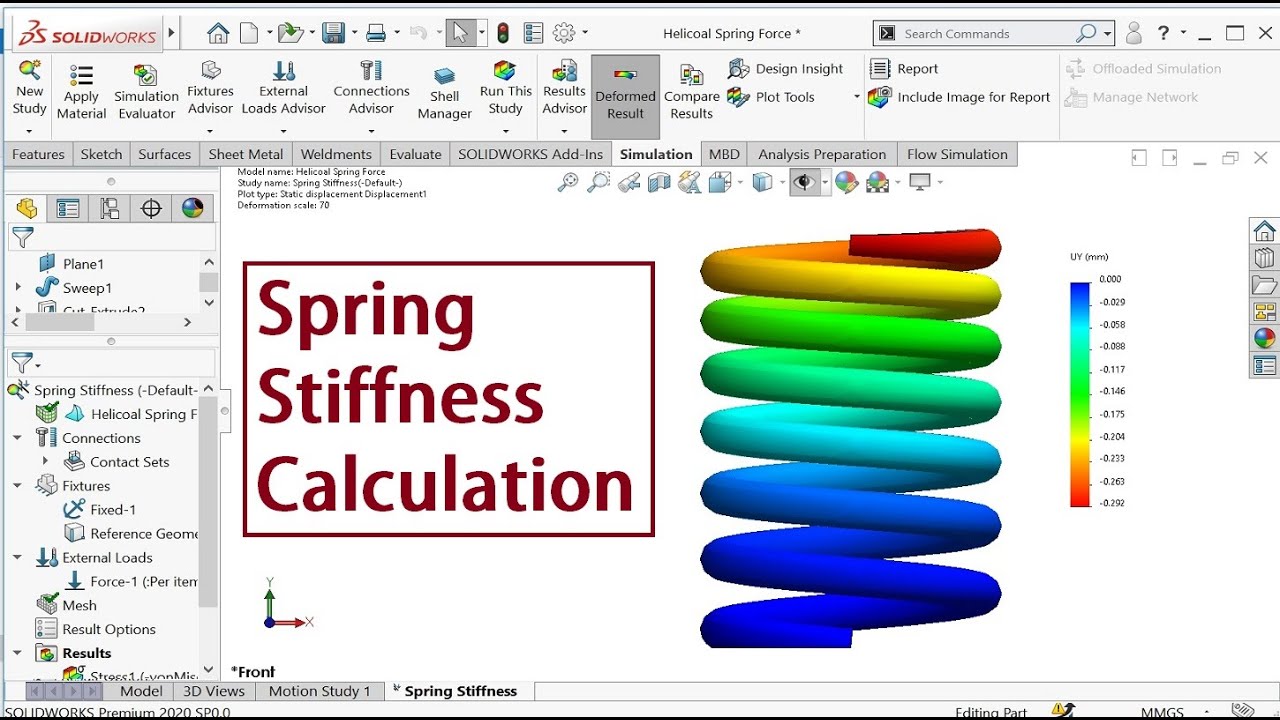Select the MBD tab
1280x720 pixels.
(724, 154)
